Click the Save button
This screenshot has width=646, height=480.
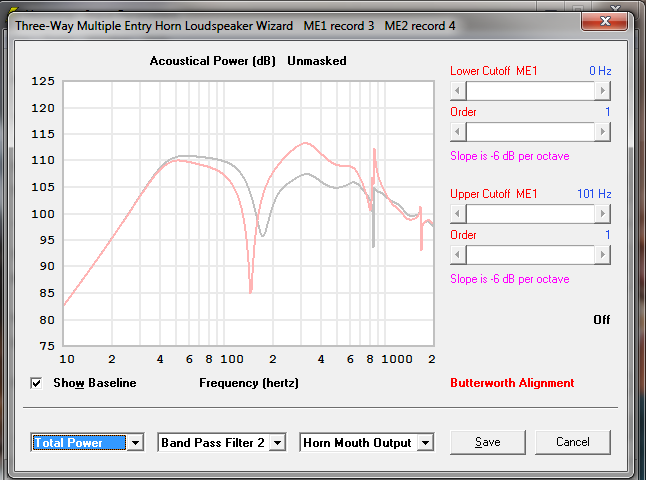(488, 442)
